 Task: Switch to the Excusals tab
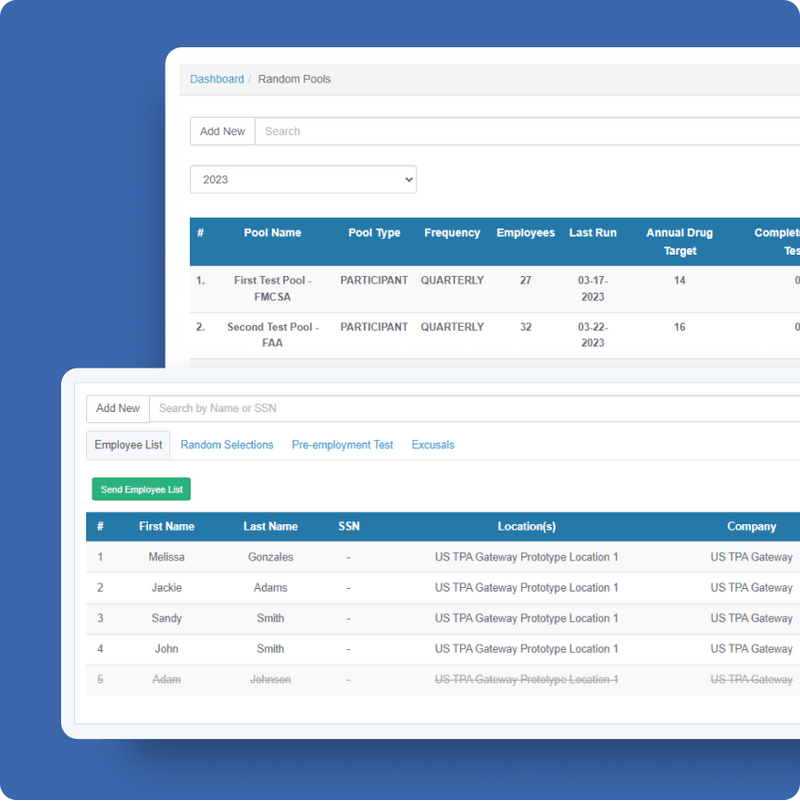(433, 445)
